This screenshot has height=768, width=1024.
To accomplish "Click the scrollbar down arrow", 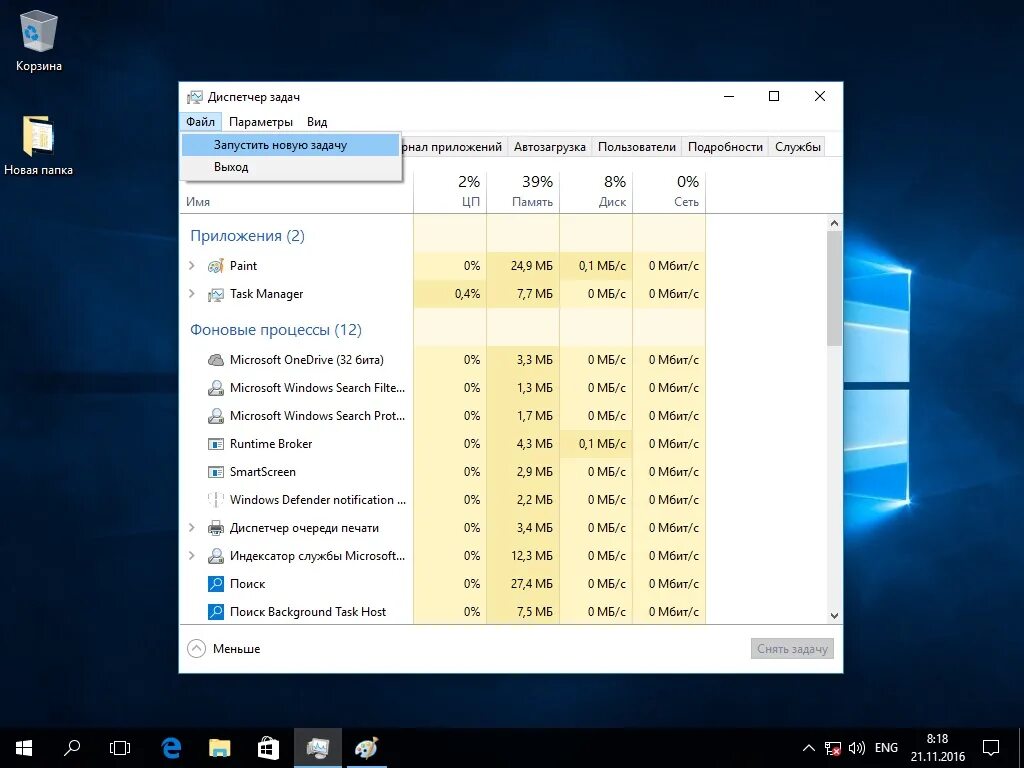I will pos(834,616).
